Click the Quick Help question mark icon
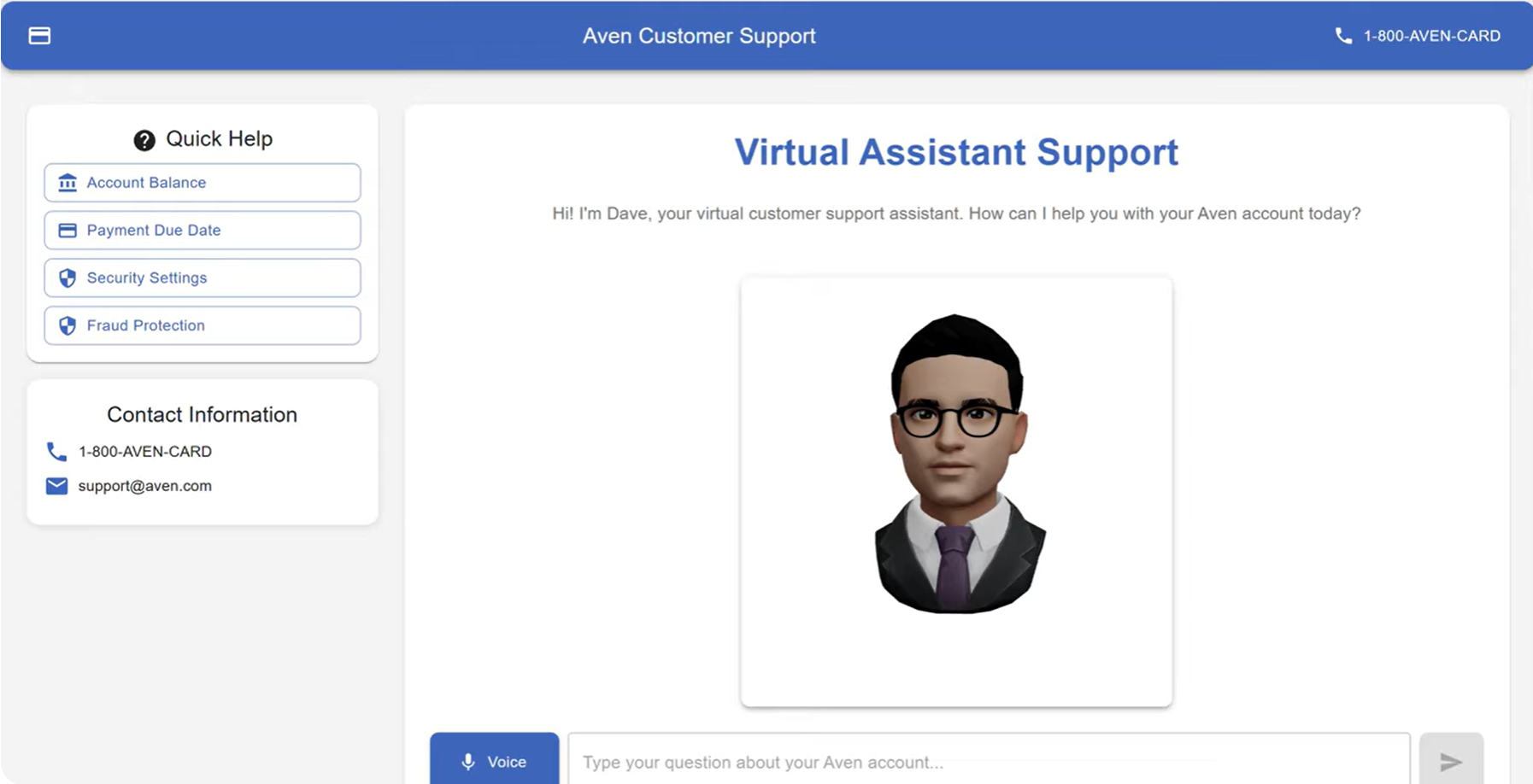The width and height of the screenshot is (1533, 784). click(x=144, y=140)
